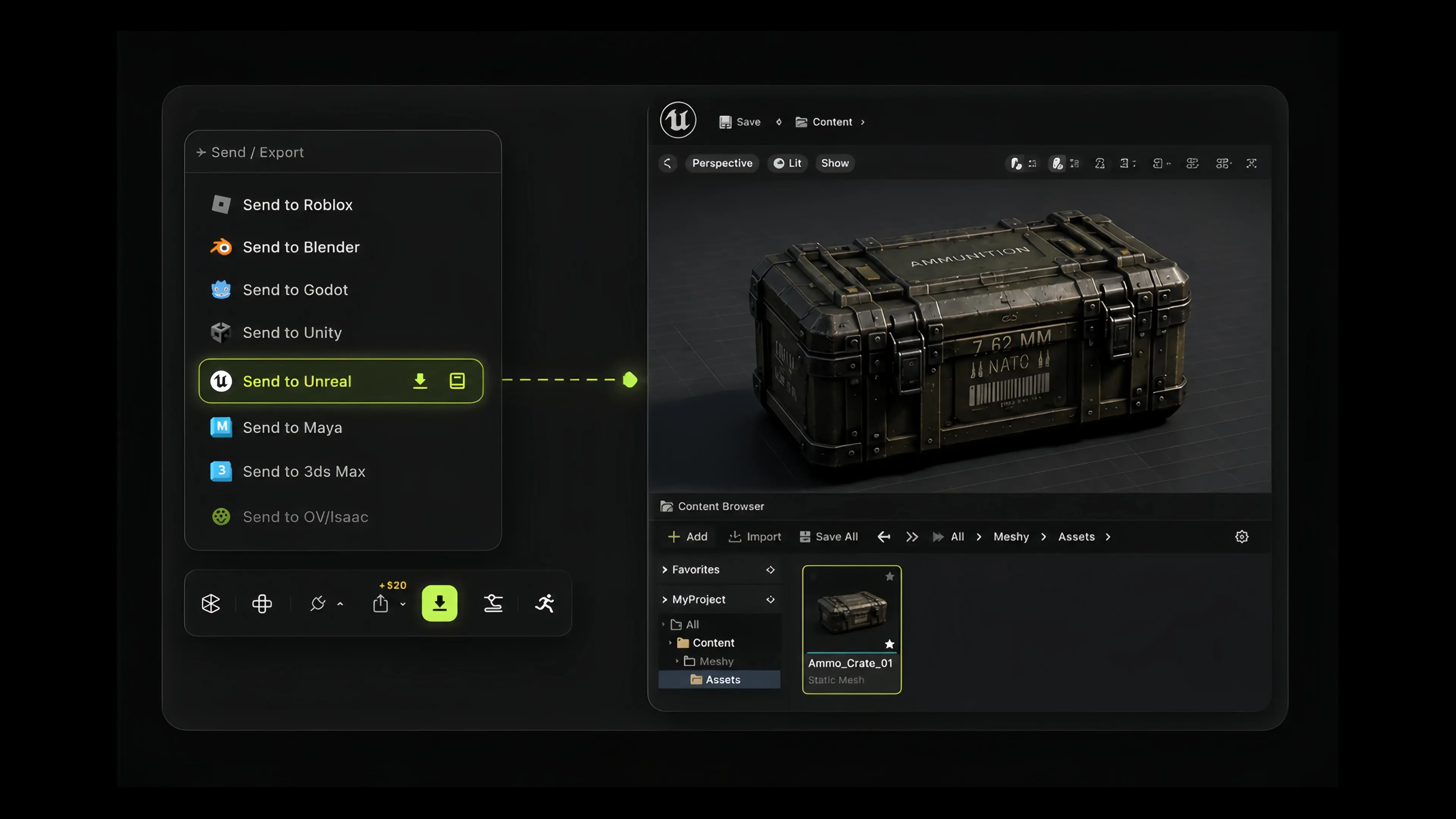This screenshot has width=1456, height=819.
Task: Click the Unreal logo in Send to Unreal row
Action: pyautogui.click(x=221, y=381)
